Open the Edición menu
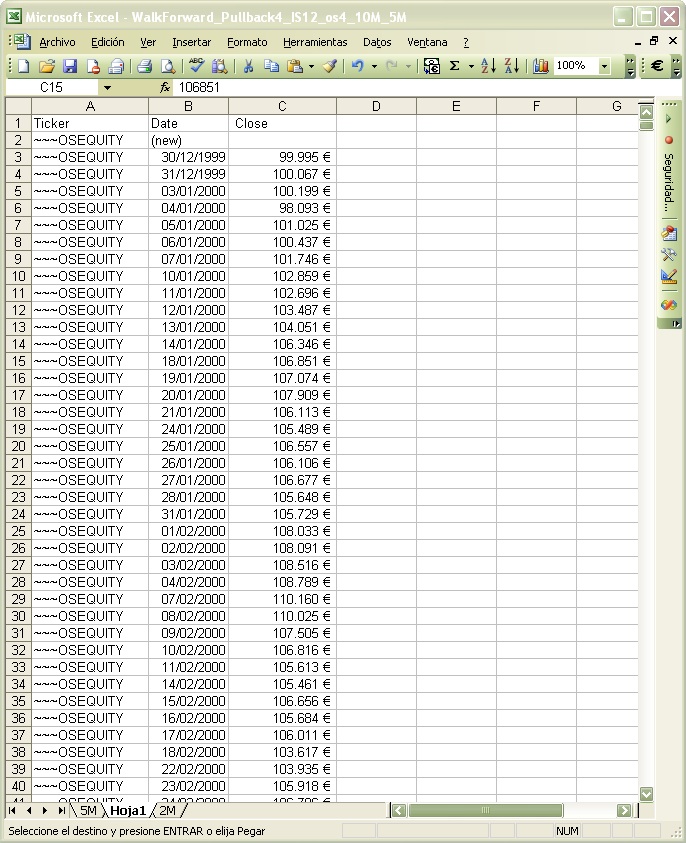The image size is (686, 843). point(108,42)
